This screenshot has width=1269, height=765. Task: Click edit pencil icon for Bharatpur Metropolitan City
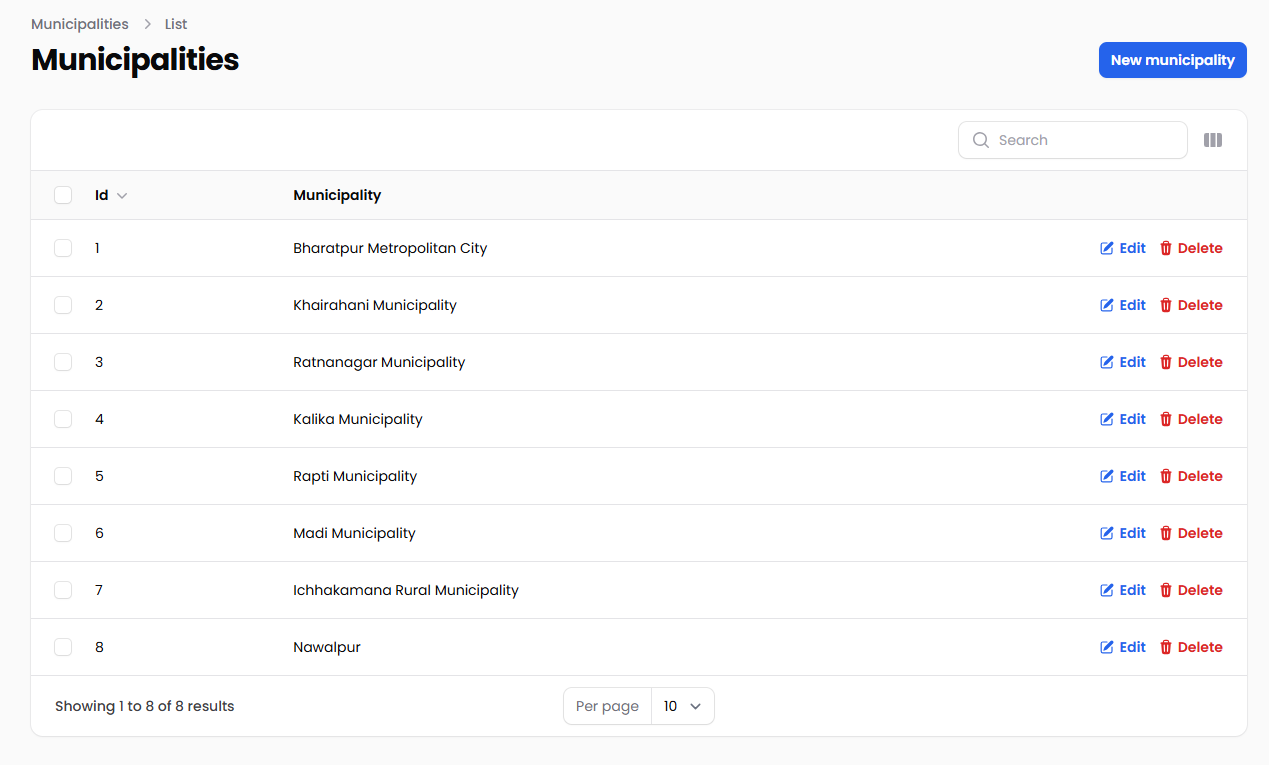[1107, 249]
